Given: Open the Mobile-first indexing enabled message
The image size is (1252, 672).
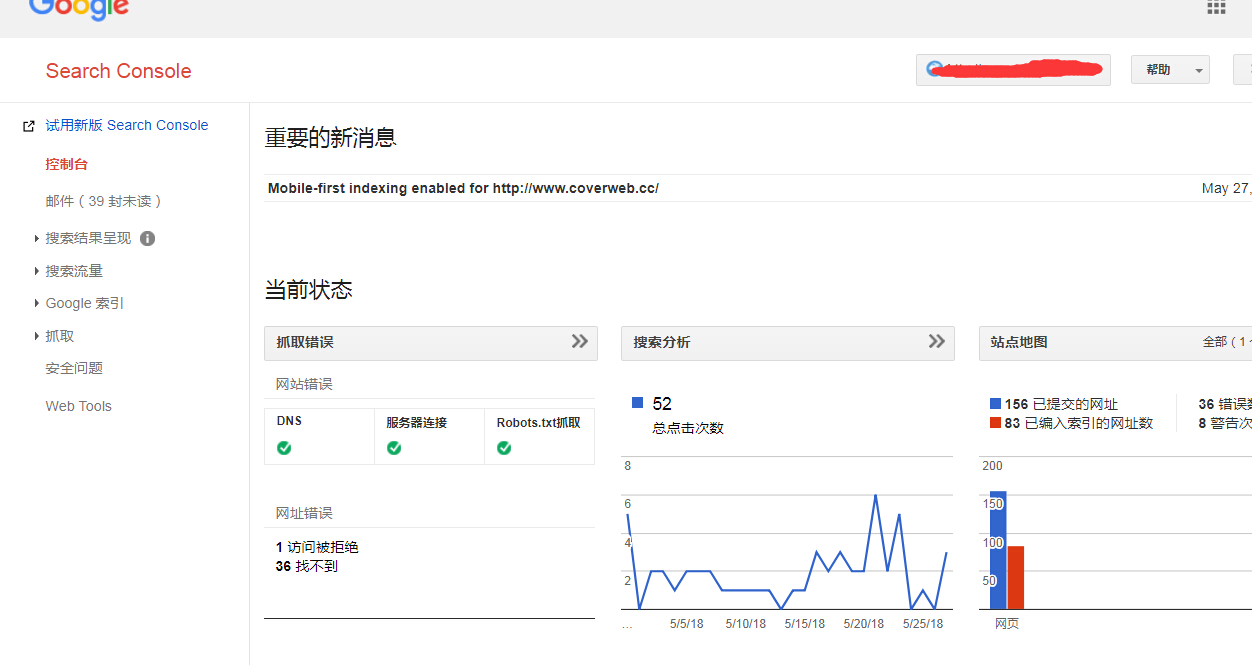Looking at the screenshot, I should (x=463, y=188).
